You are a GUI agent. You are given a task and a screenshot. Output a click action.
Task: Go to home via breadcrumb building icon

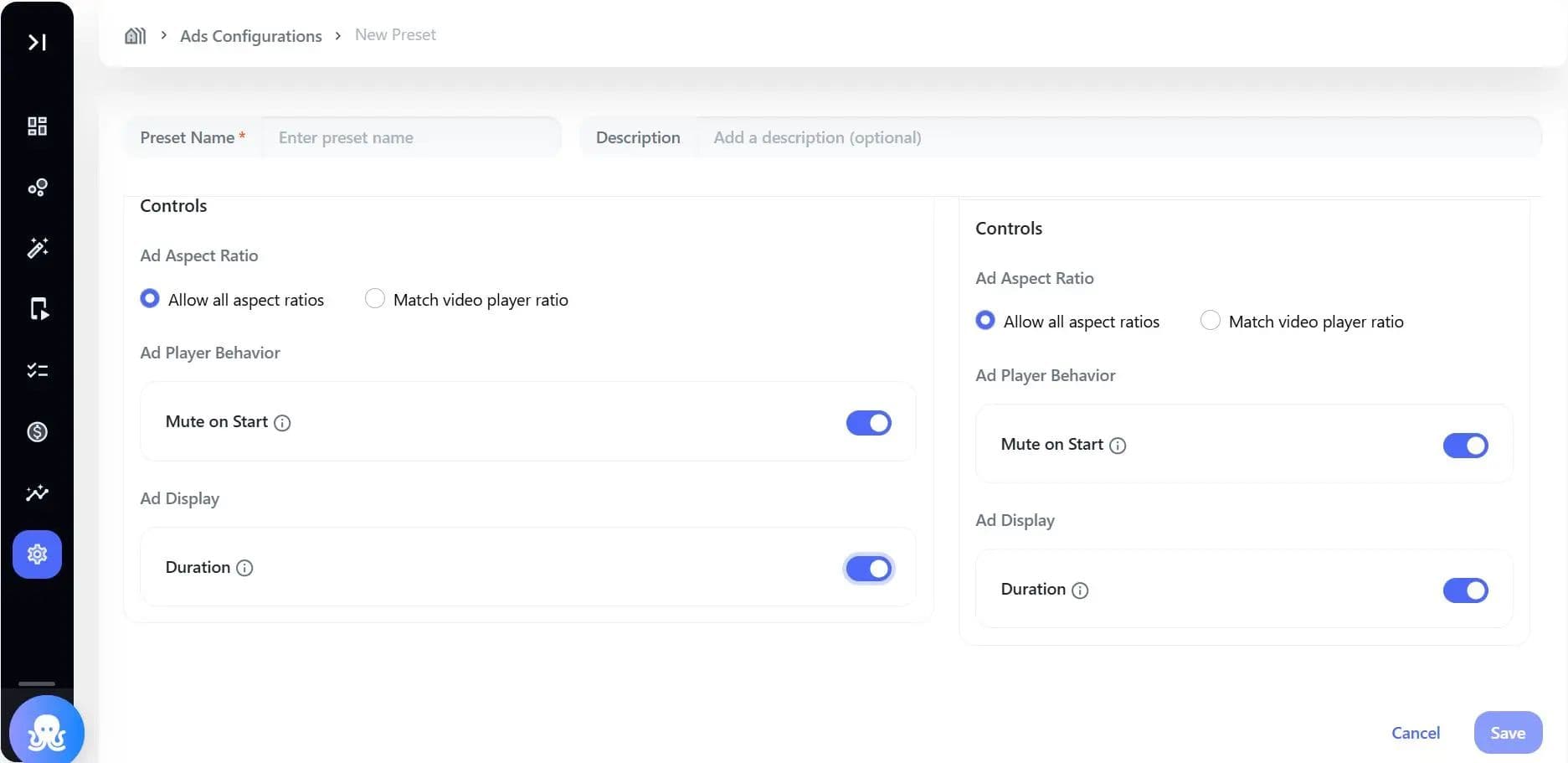click(x=135, y=35)
